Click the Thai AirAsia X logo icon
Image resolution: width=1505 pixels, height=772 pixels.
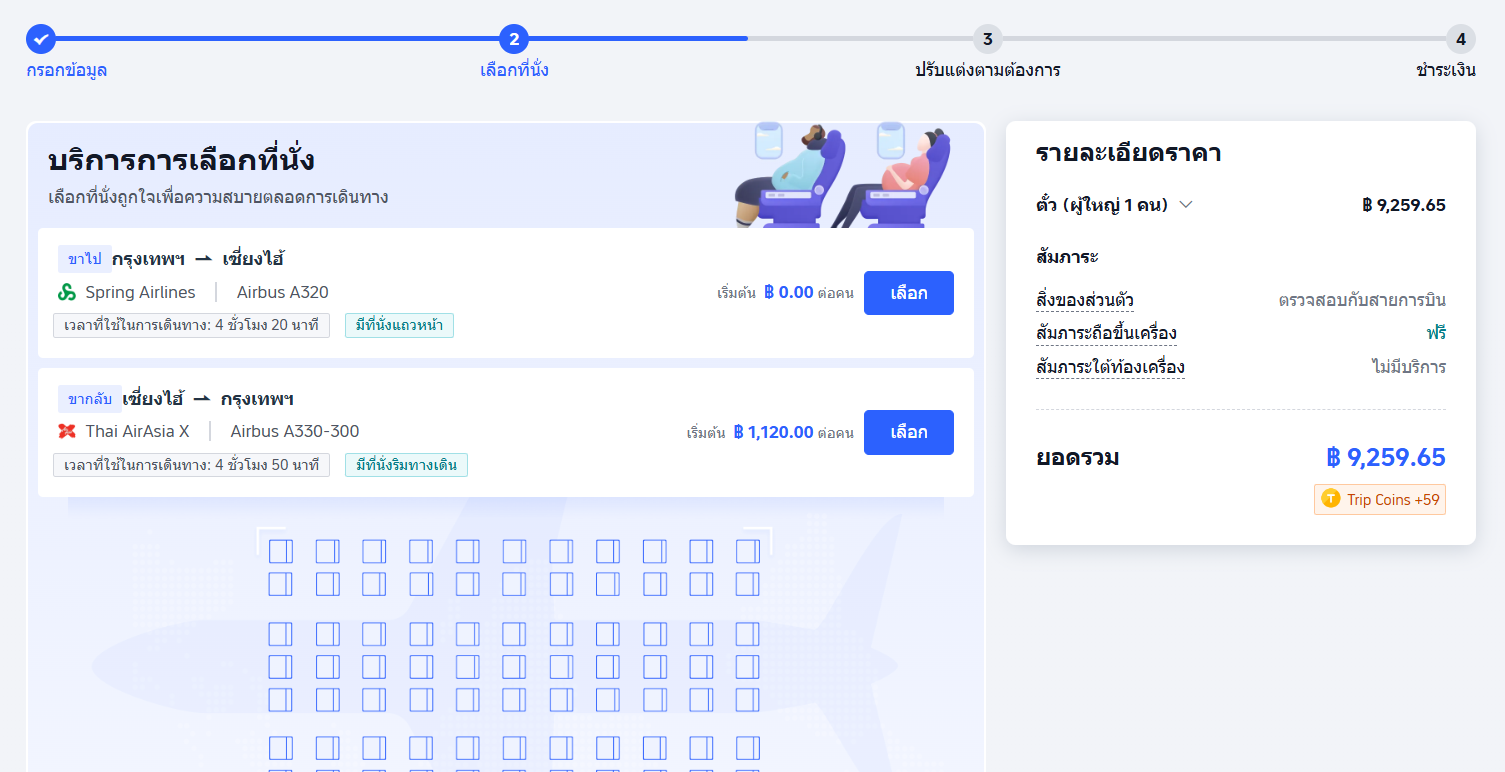point(67,432)
